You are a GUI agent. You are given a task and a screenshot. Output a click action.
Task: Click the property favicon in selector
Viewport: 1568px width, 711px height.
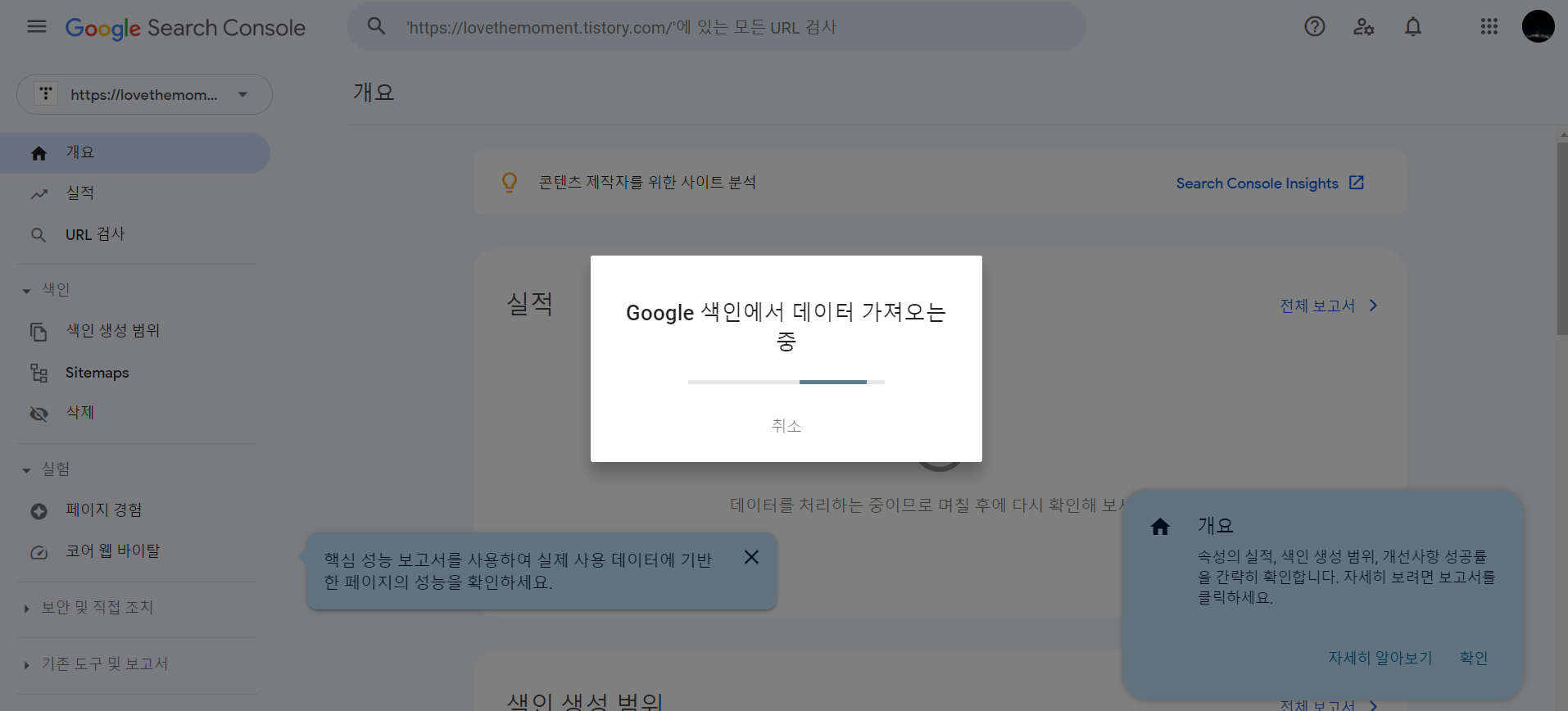coord(46,94)
